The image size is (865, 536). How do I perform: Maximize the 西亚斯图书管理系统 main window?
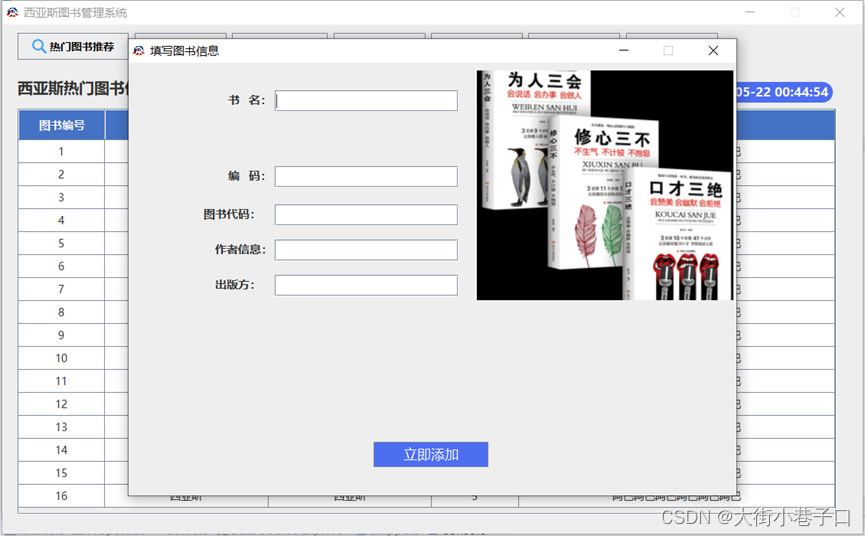click(794, 12)
